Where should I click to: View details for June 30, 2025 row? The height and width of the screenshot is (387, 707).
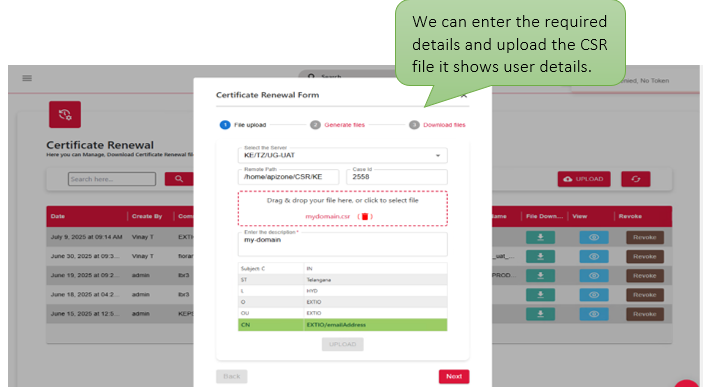tap(594, 257)
